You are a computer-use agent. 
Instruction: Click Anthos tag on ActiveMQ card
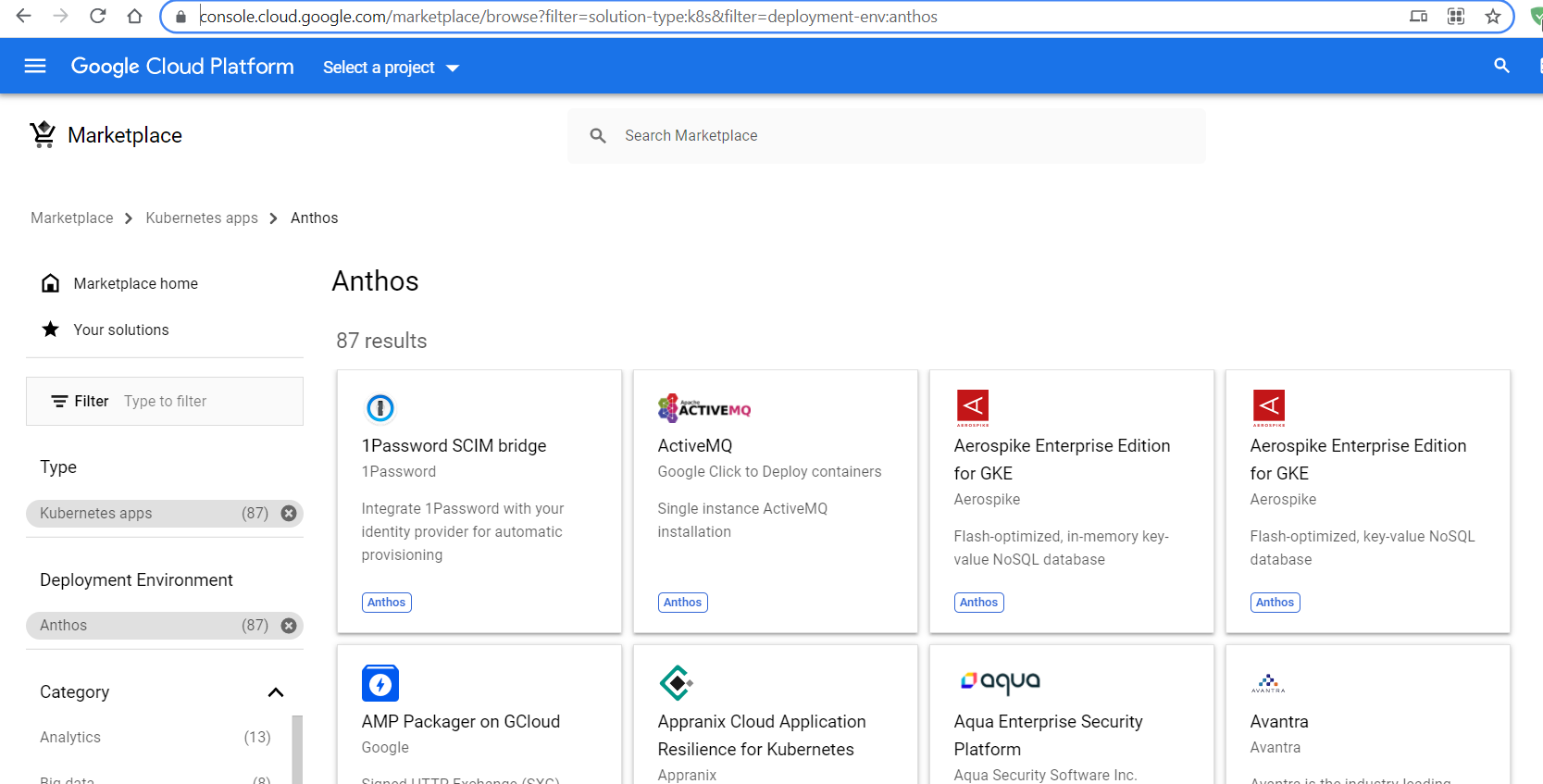pos(683,603)
